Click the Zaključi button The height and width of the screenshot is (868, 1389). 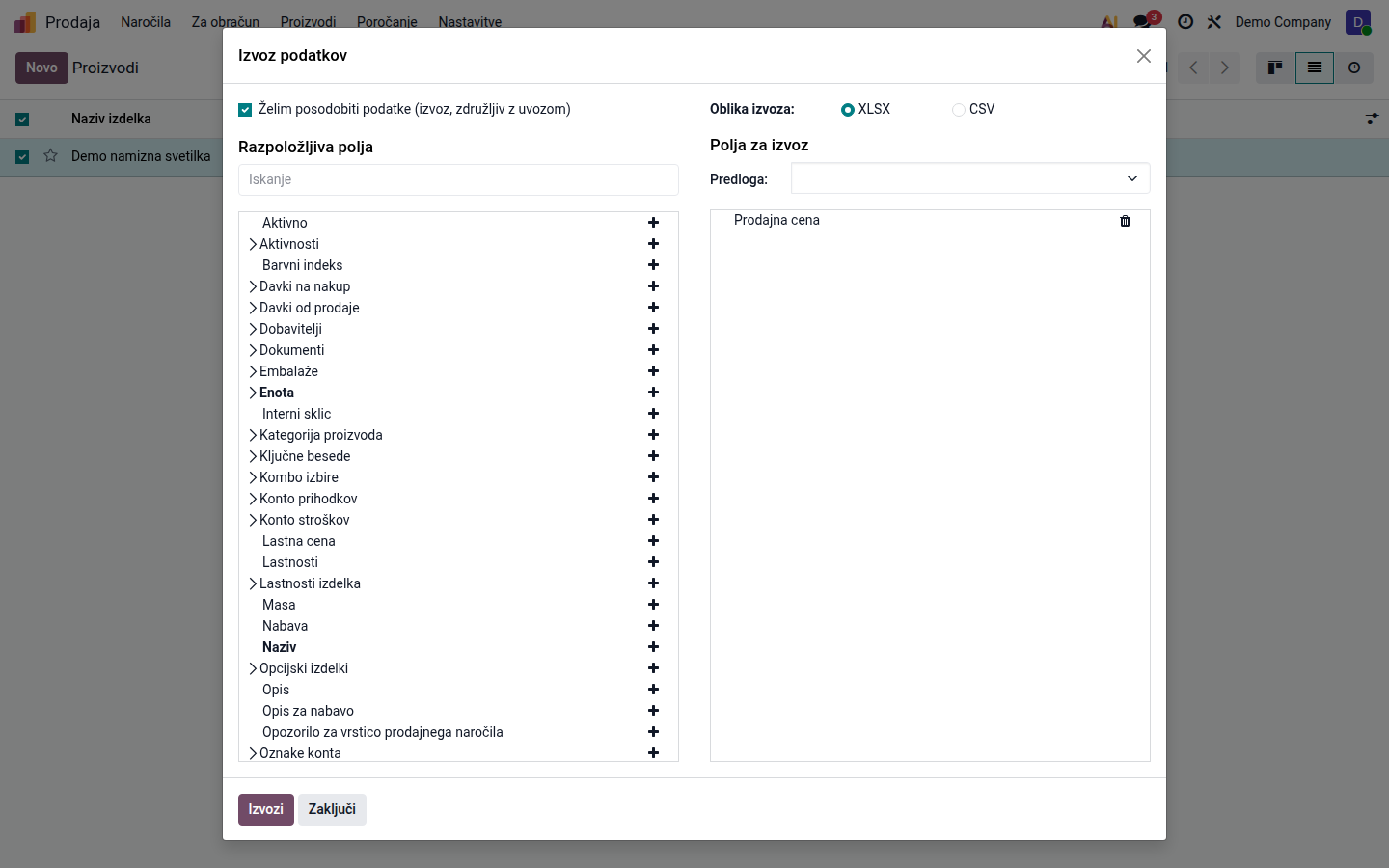(x=332, y=809)
